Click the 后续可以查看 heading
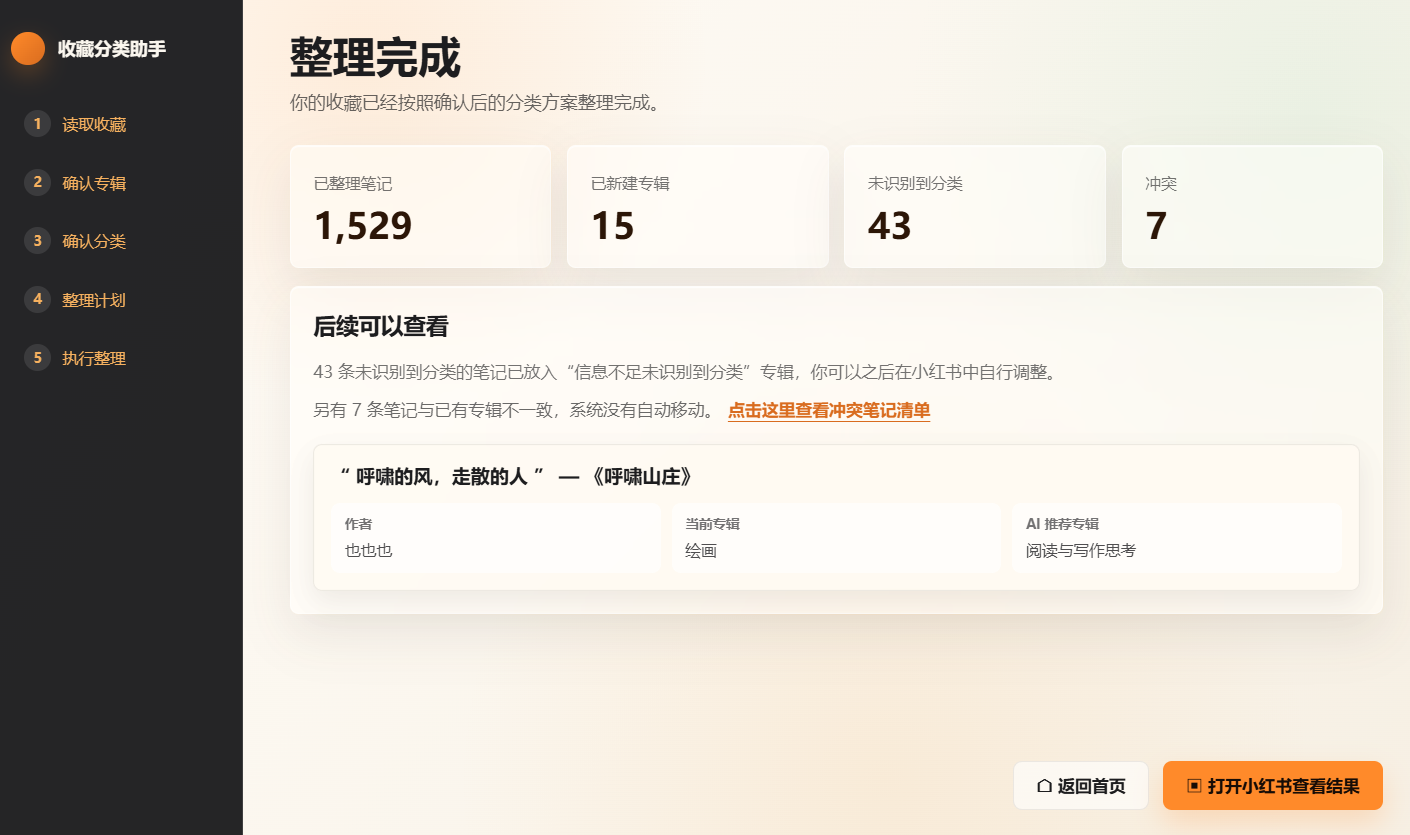Viewport: 1410px width, 835px height. 381,327
